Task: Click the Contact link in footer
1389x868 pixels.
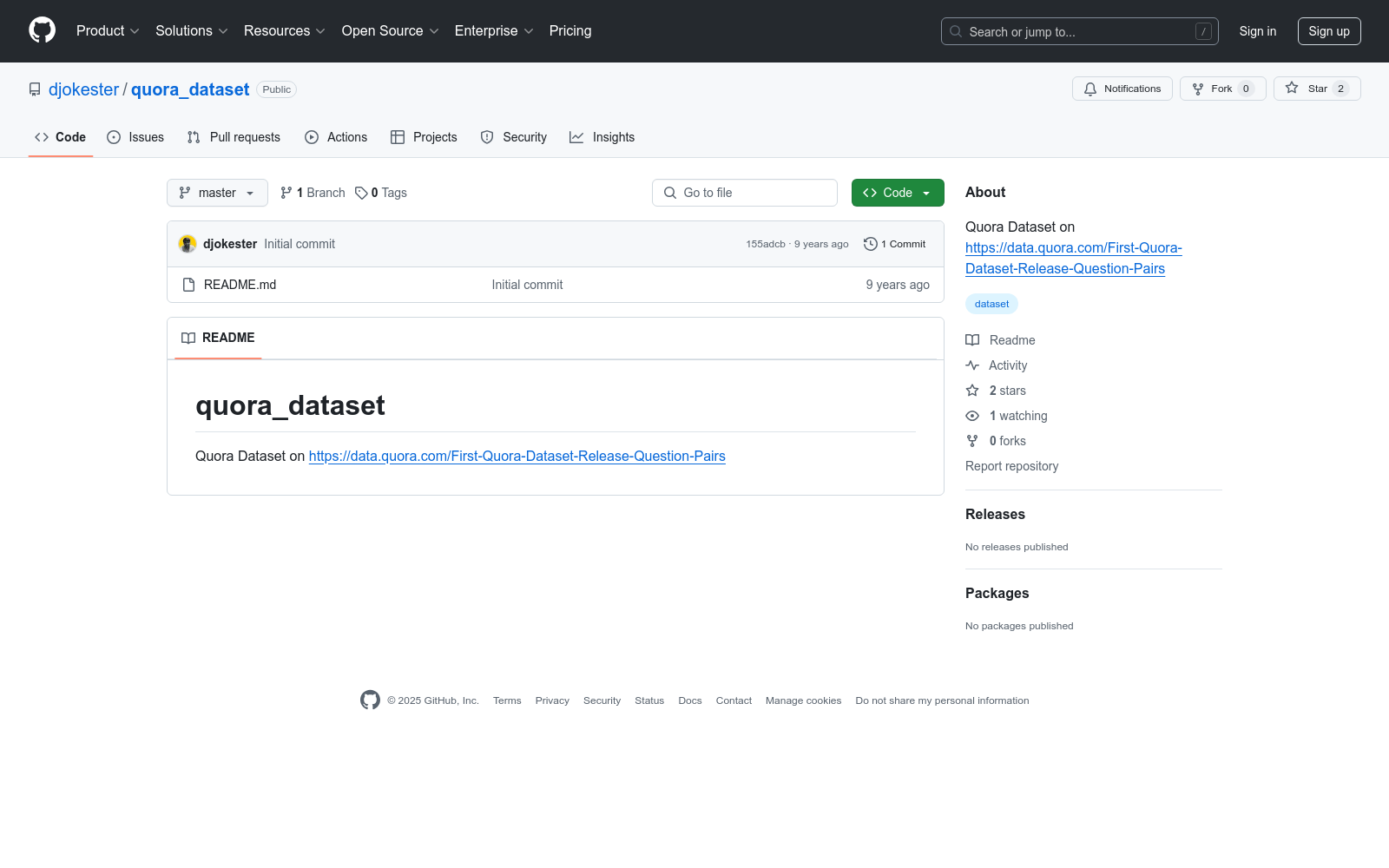Action: 734,700
